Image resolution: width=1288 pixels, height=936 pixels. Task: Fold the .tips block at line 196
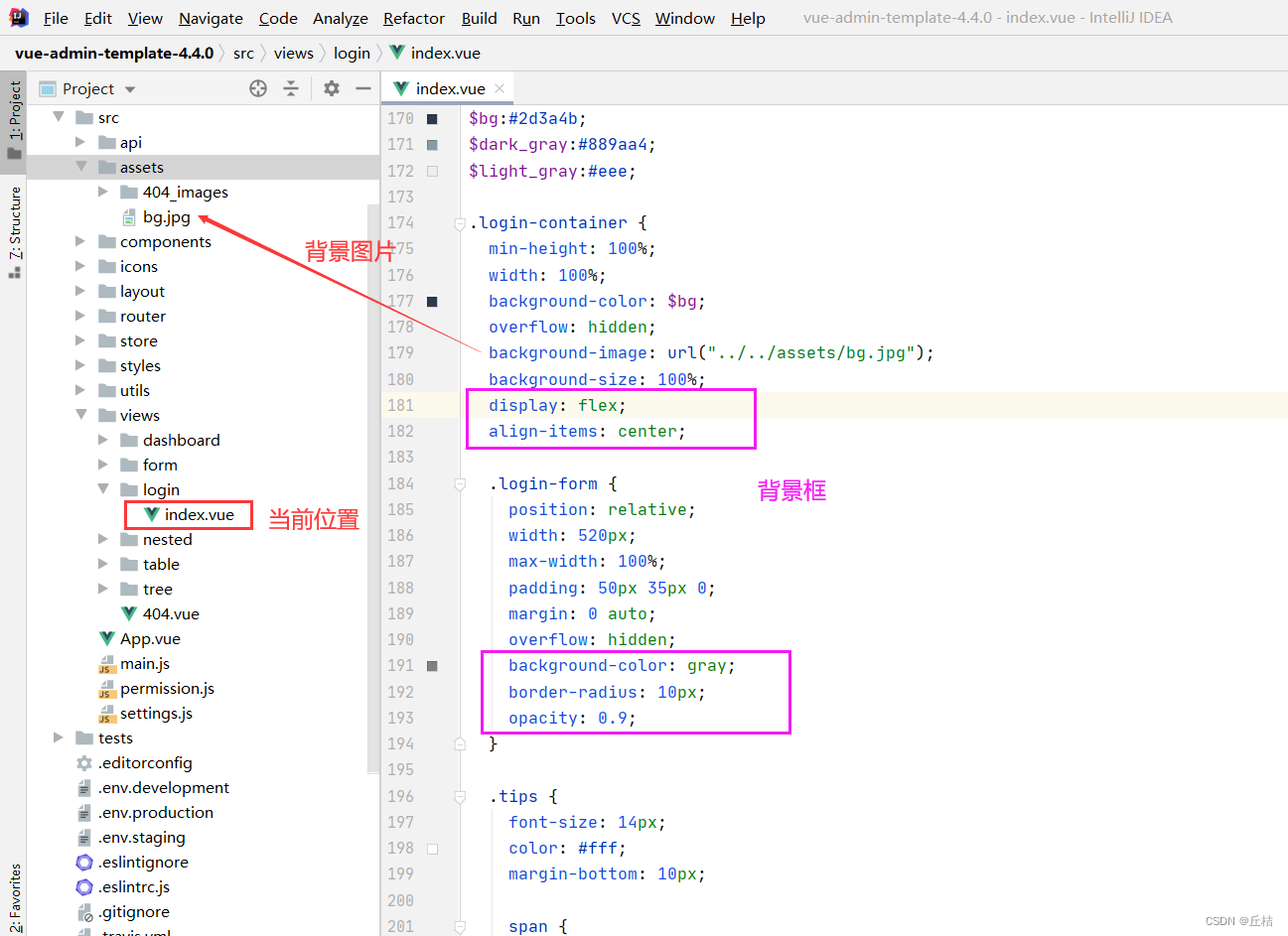(460, 796)
